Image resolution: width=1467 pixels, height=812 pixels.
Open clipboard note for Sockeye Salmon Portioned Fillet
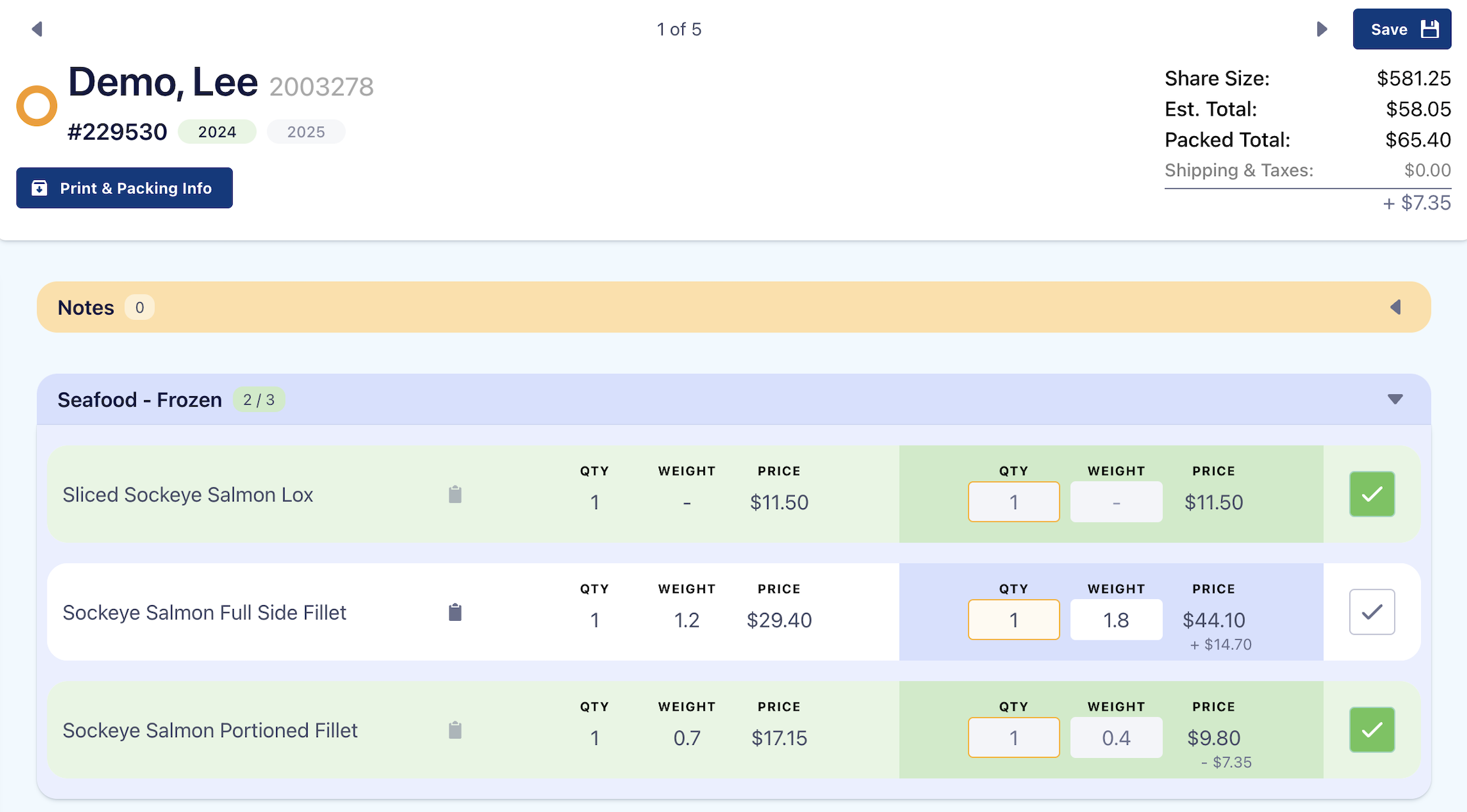[455, 730]
